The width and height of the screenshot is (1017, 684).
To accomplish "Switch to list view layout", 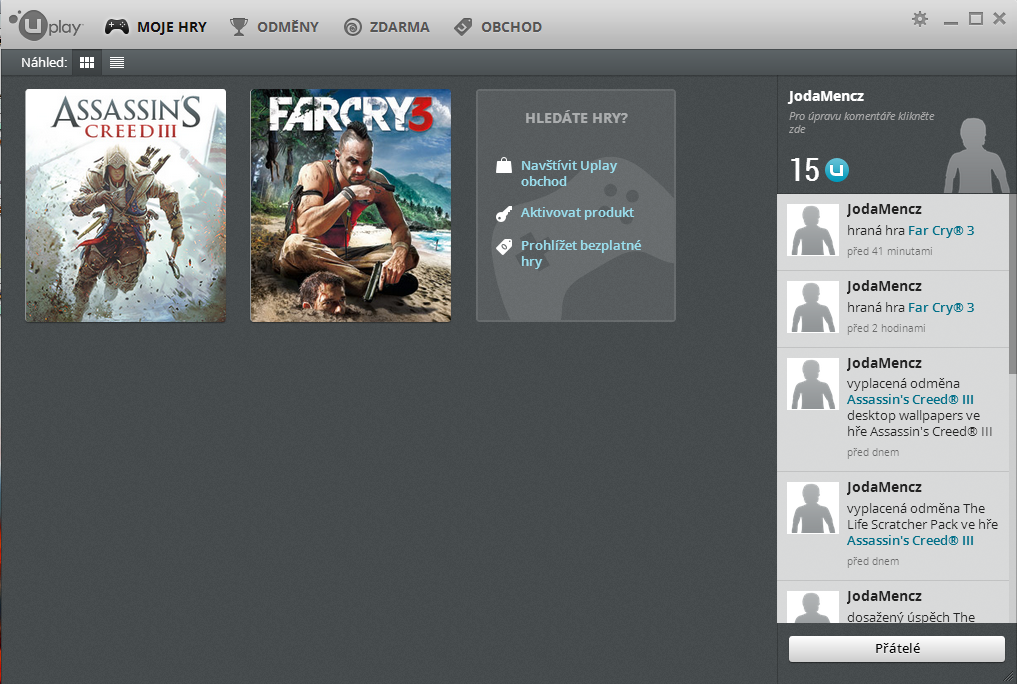I will pyautogui.click(x=117, y=62).
